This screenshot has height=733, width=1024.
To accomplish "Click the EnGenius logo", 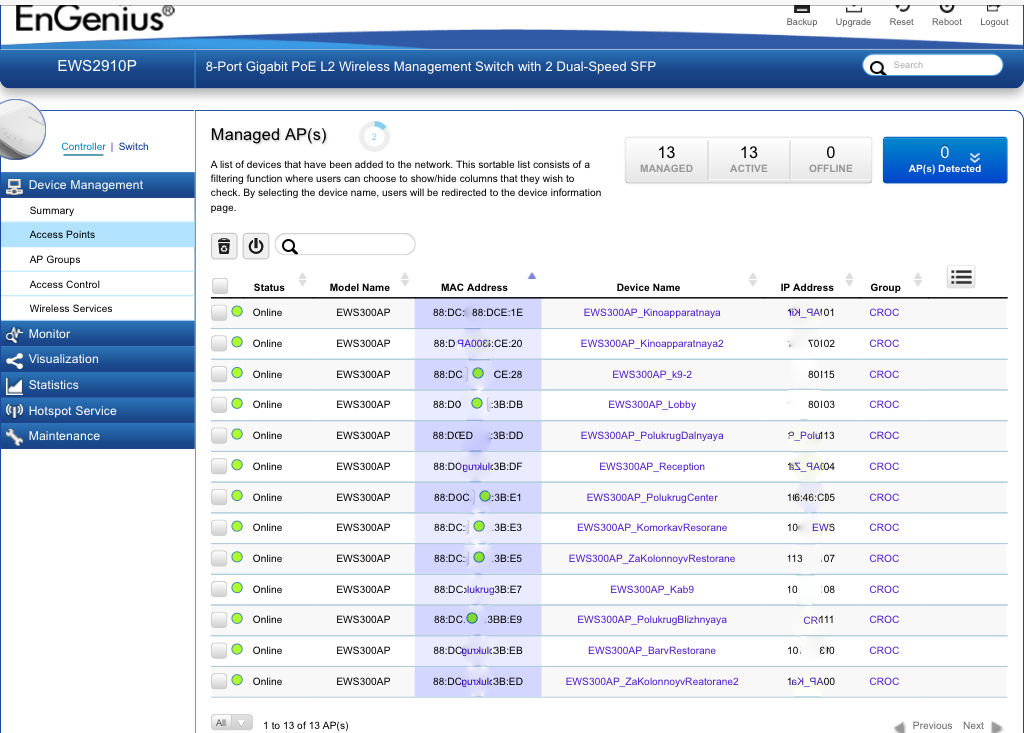I will pyautogui.click(x=95, y=18).
